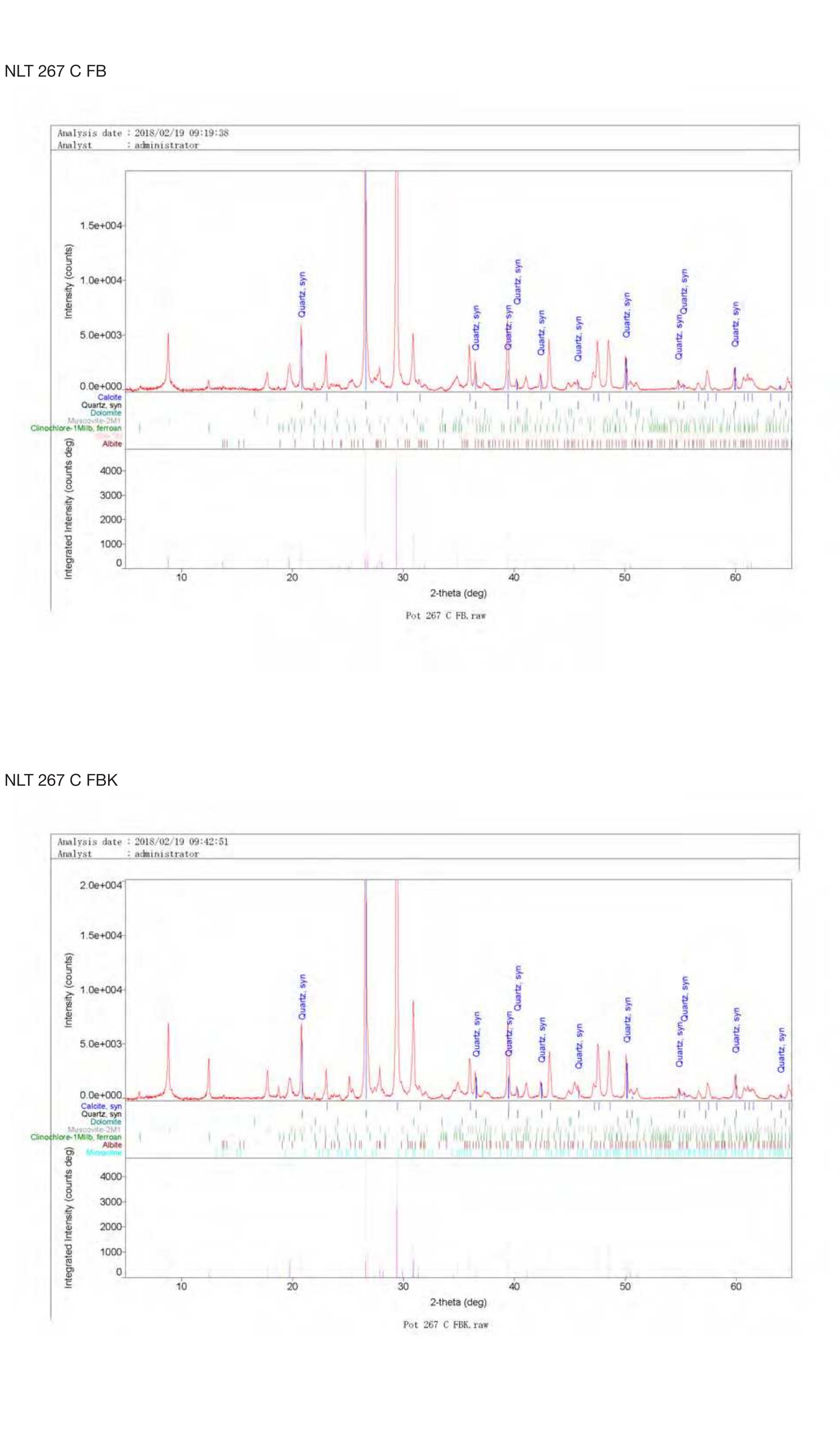
Task: Click rightmost Quartz peak label in bottom chart
Action: tap(781, 1050)
